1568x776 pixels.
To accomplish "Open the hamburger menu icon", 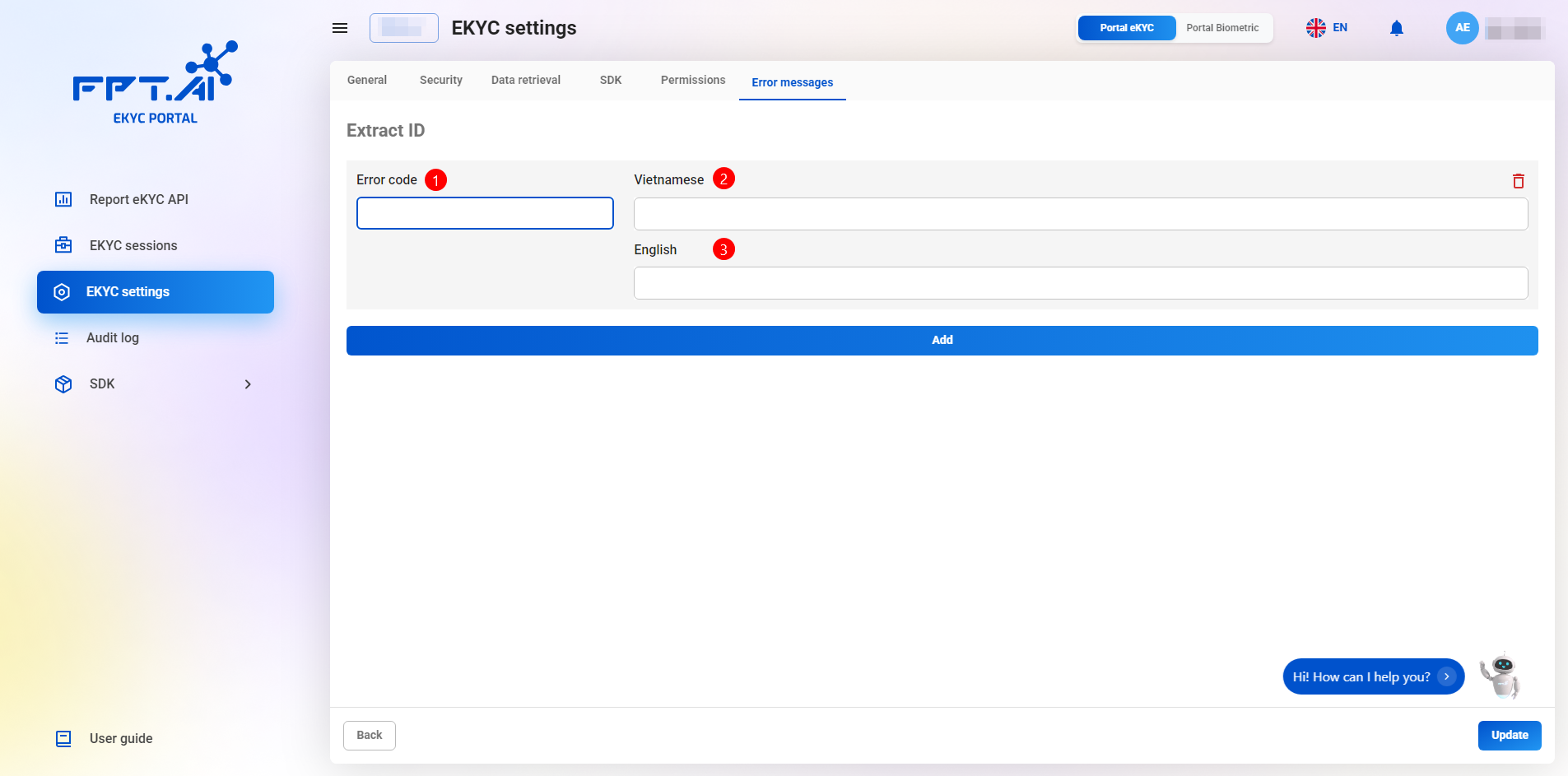I will [x=339, y=28].
